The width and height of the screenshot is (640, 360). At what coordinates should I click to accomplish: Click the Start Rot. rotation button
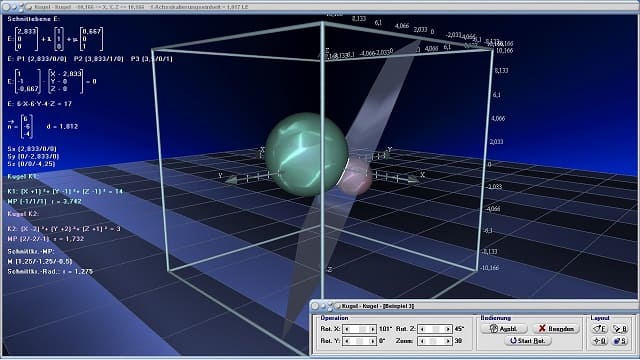tap(528, 340)
